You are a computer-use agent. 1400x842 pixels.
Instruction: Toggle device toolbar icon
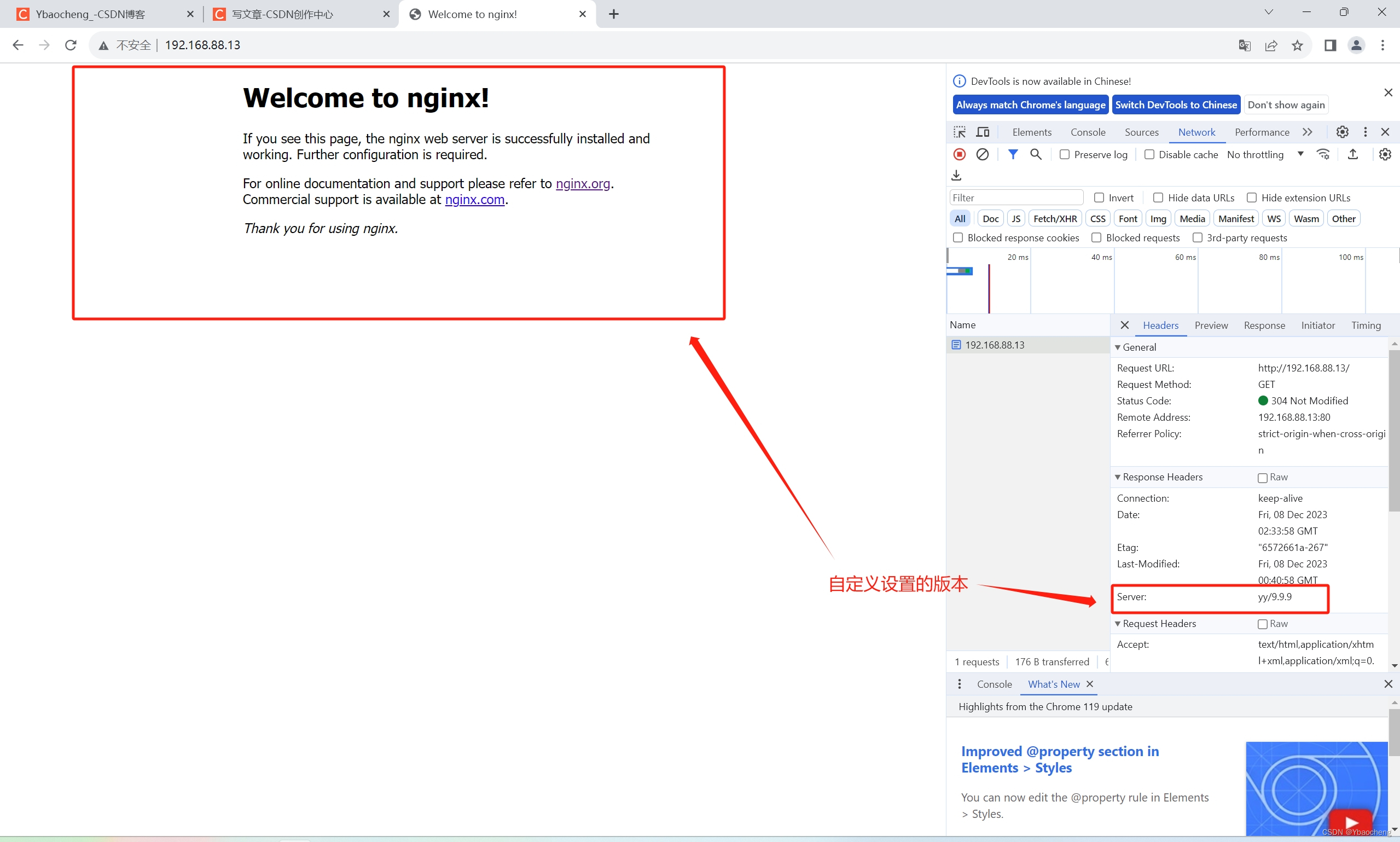[983, 132]
